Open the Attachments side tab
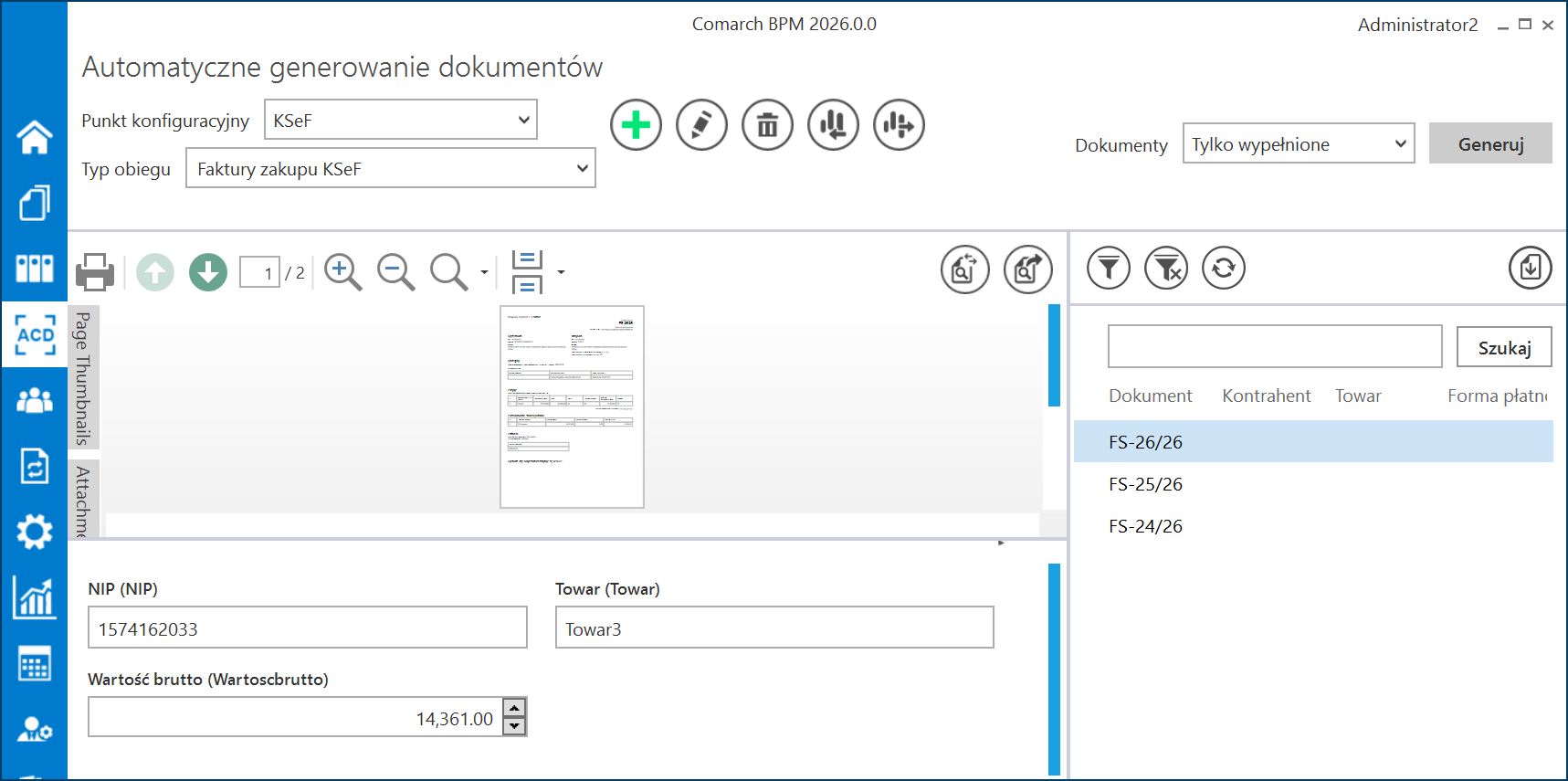 (83, 499)
